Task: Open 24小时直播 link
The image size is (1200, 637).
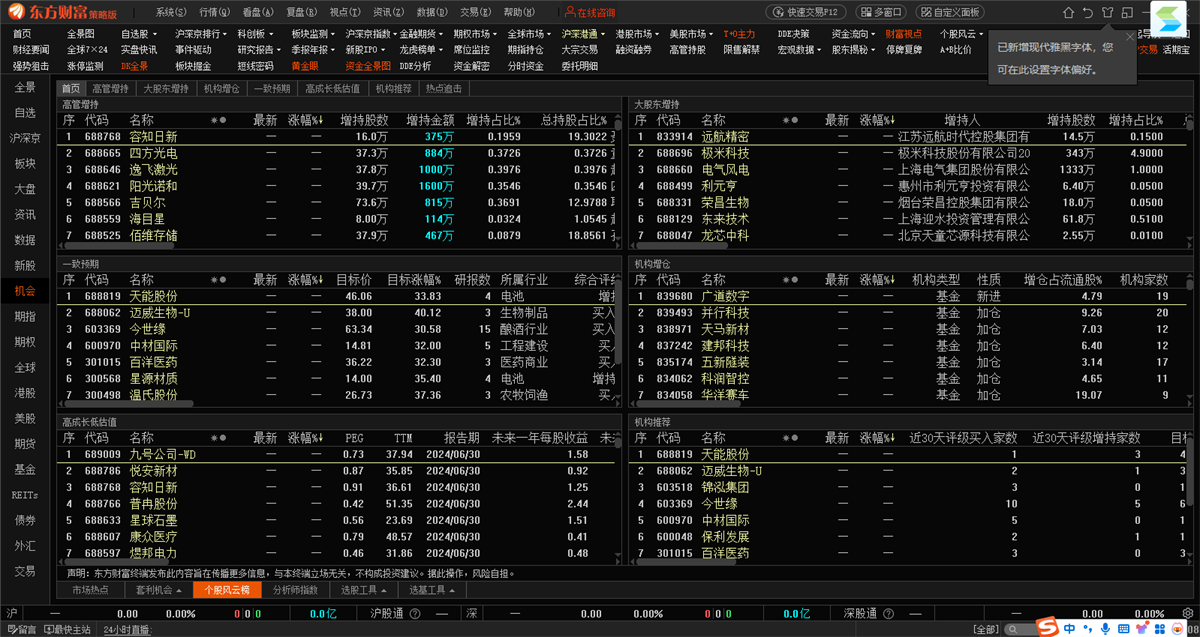Action: click(x=126, y=630)
